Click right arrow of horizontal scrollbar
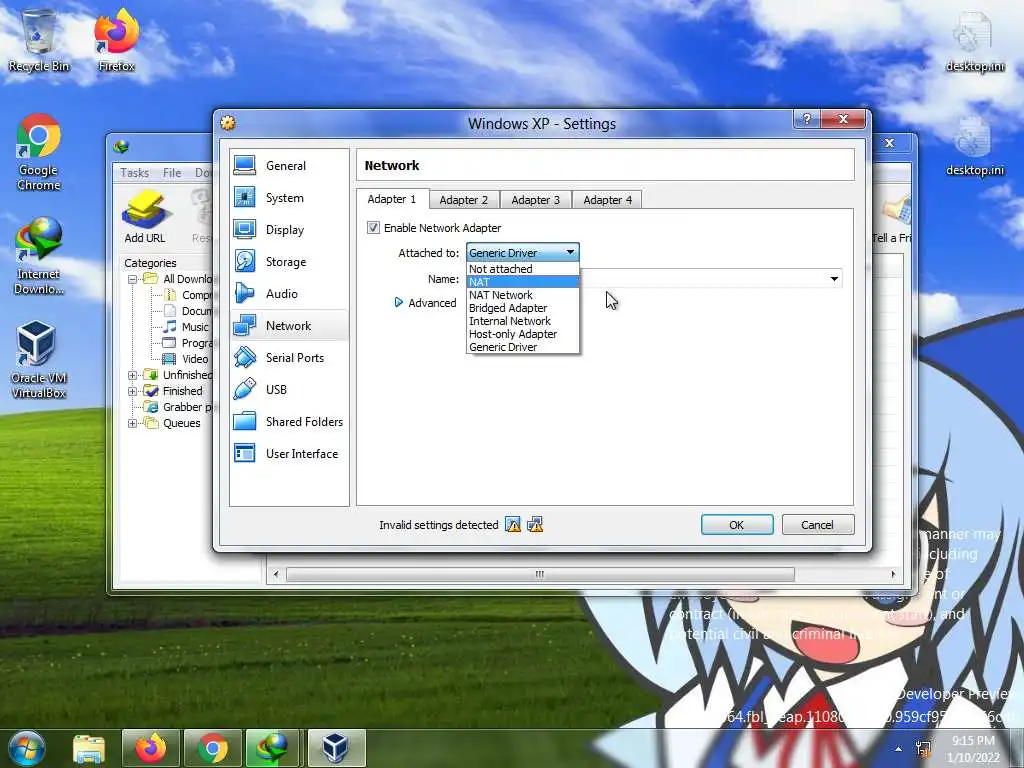This screenshot has height=768, width=1024. point(893,575)
